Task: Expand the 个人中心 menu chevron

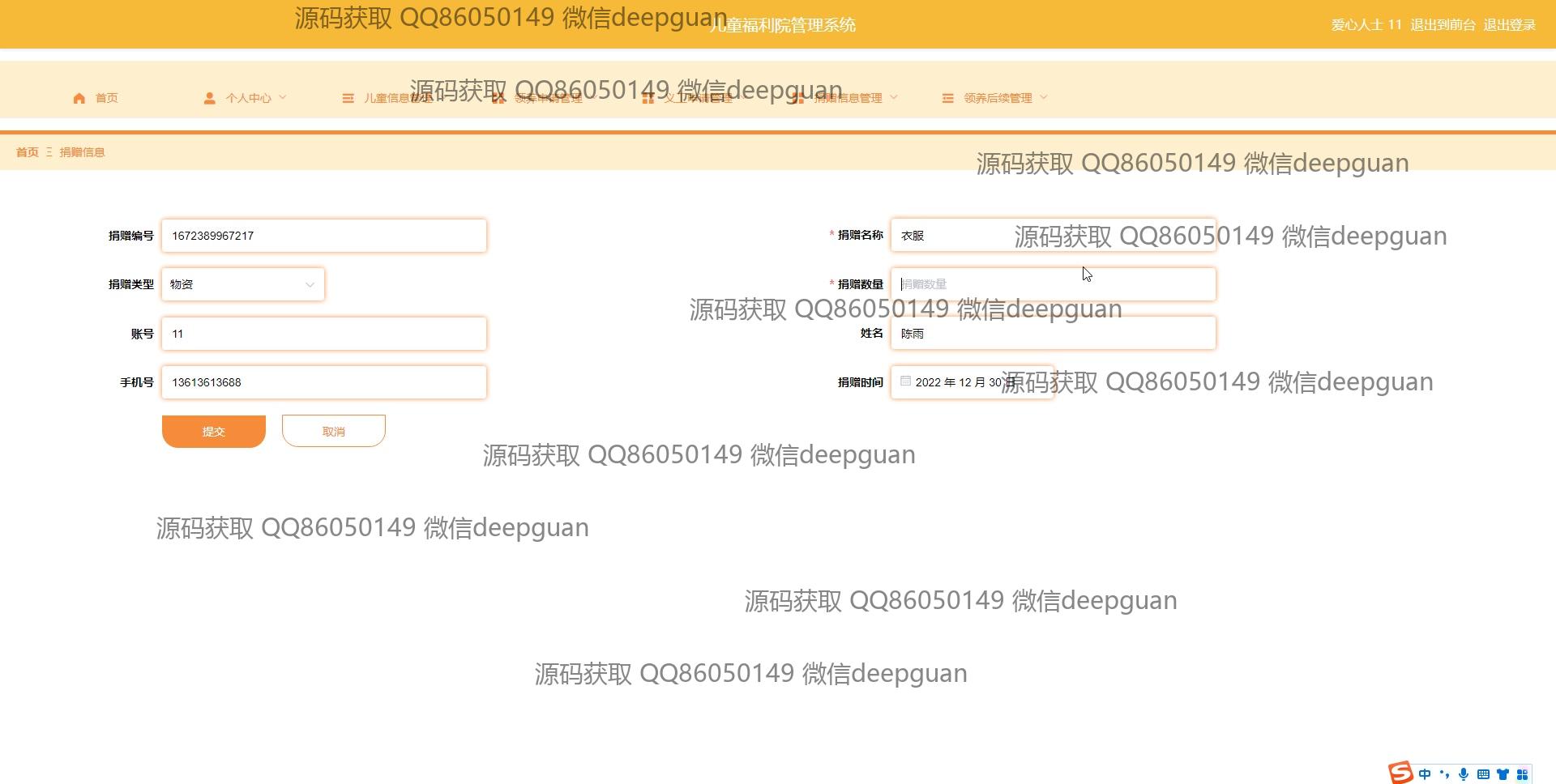Action: [283, 97]
